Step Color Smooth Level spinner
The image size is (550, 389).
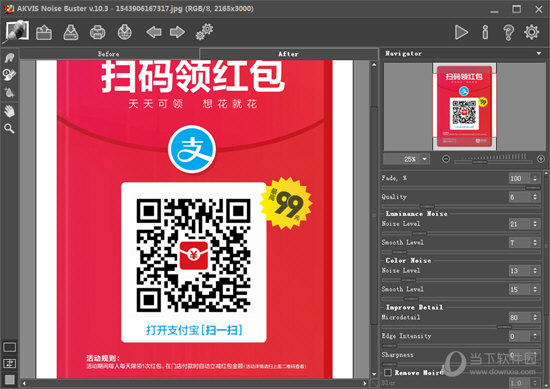(x=535, y=289)
